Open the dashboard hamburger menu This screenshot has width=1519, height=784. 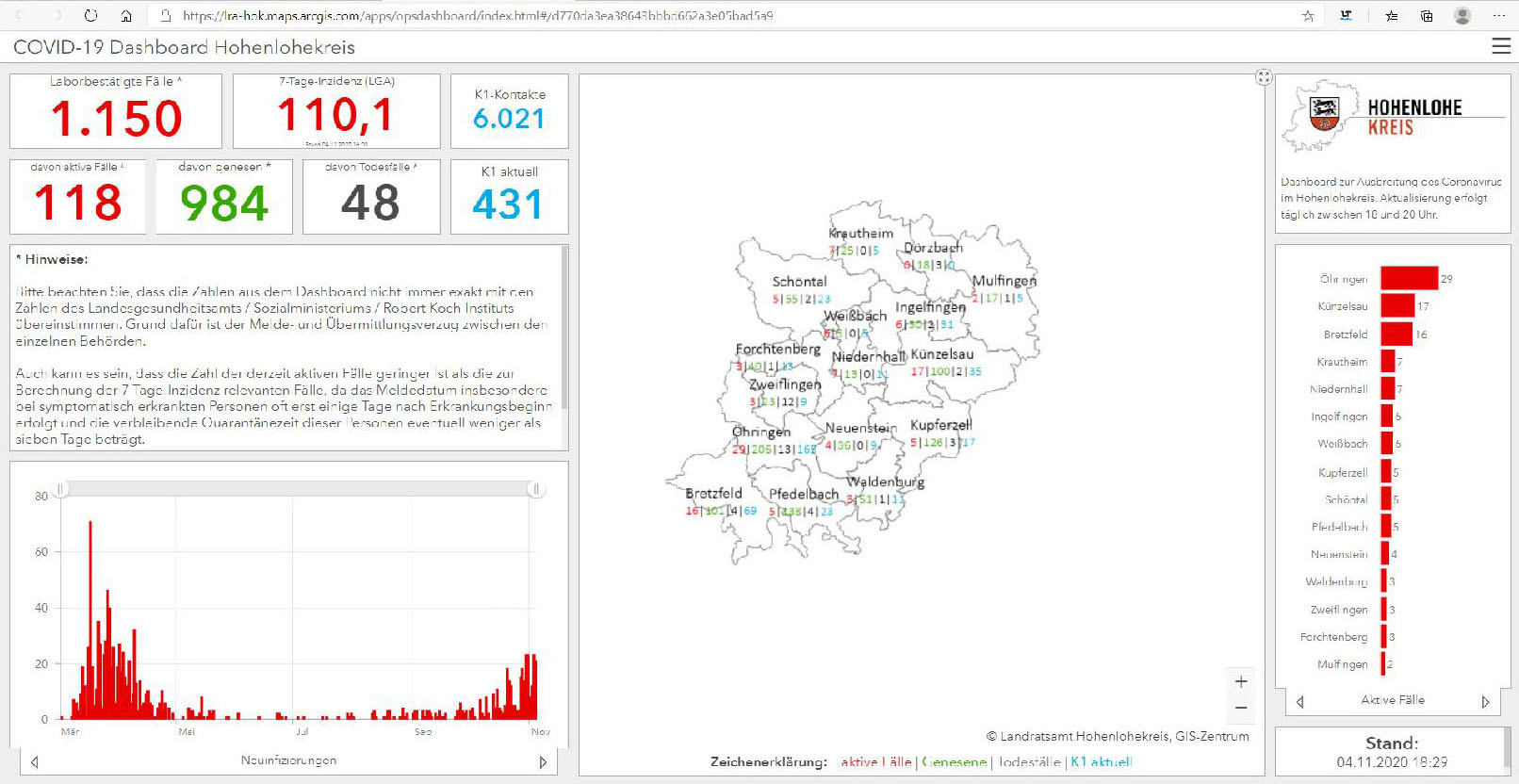1501,46
